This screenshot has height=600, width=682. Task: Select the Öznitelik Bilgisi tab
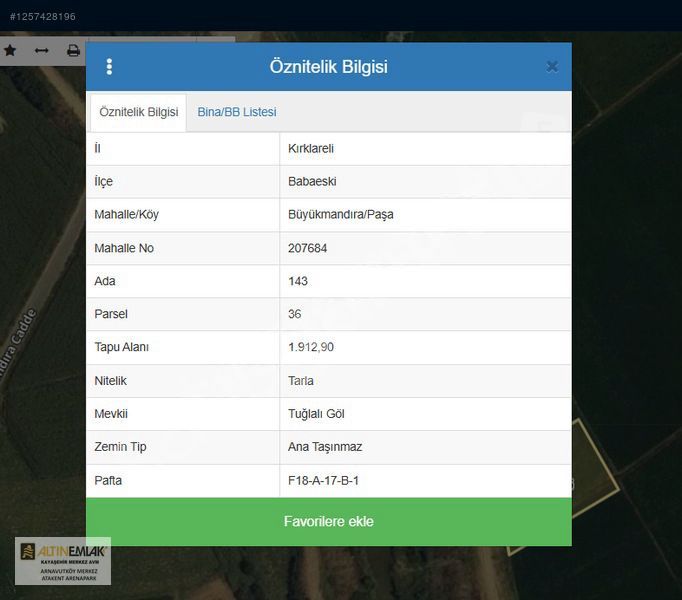click(x=138, y=112)
